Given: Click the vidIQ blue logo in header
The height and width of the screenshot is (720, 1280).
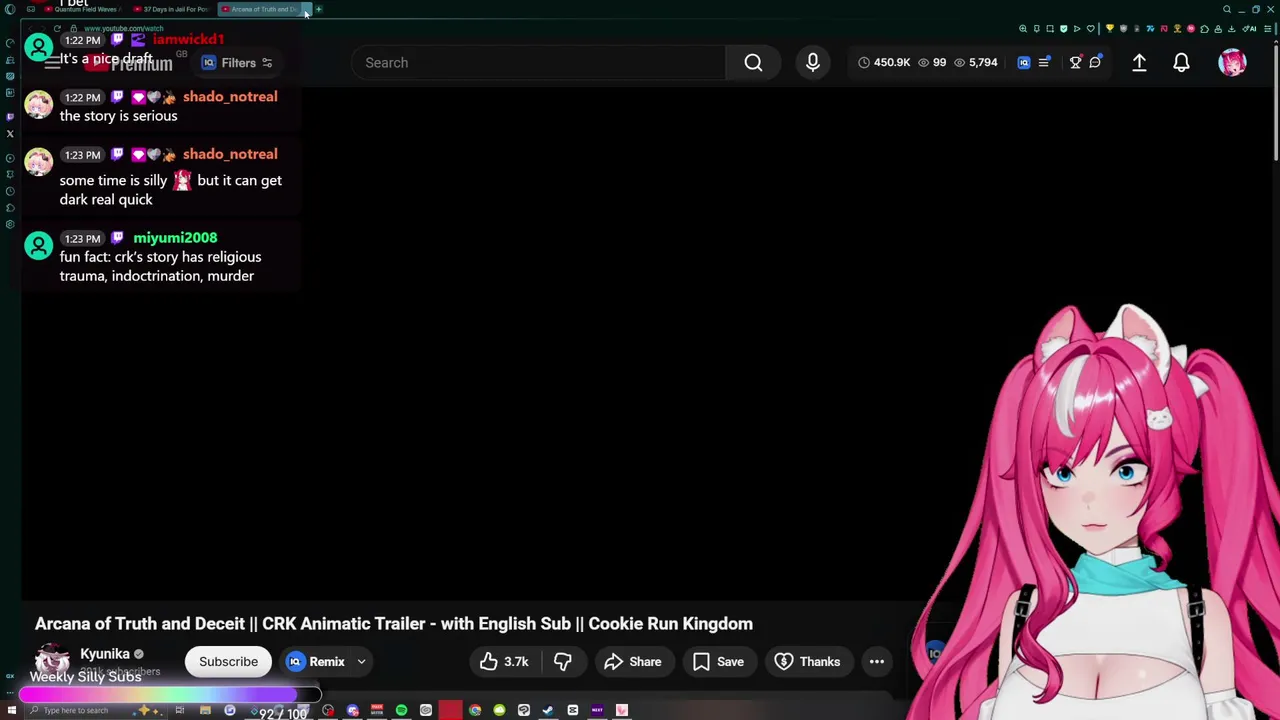Looking at the screenshot, I should [1023, 63].
